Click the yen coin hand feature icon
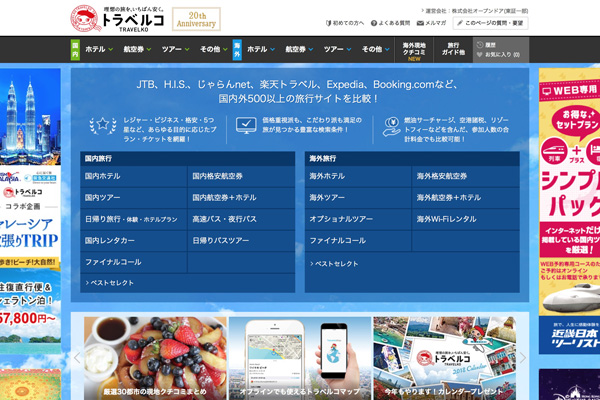The width and height of the screenshot is (600, 400). click(x=392, y=127)
